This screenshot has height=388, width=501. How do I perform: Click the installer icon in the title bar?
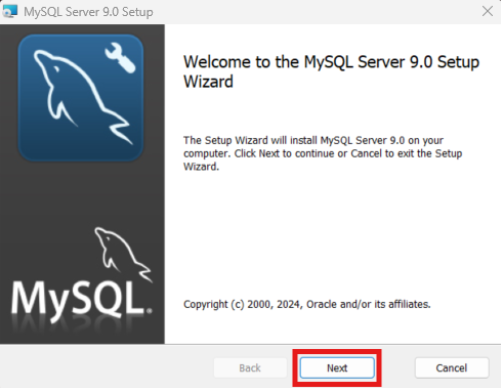click(x=10, y=11)
